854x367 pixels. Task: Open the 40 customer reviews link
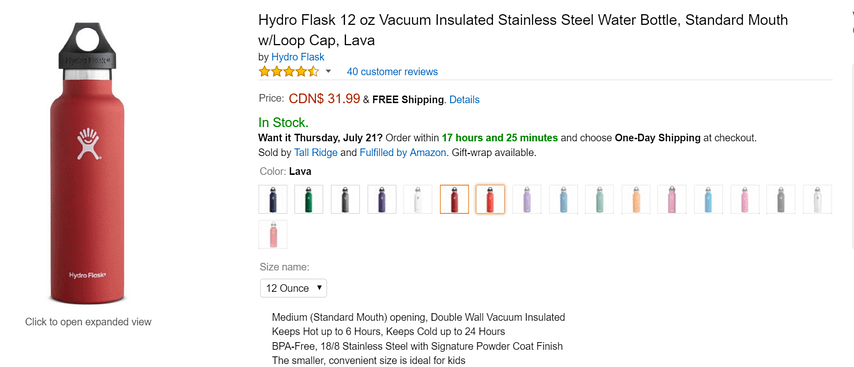tap(392, 72)
